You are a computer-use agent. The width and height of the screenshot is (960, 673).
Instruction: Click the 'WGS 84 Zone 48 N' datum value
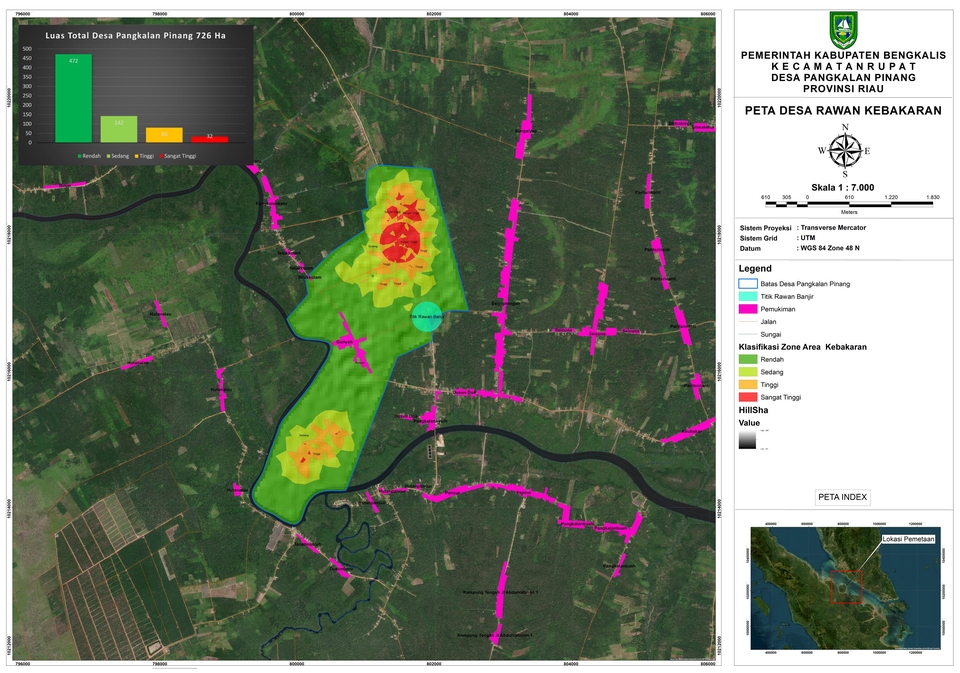(x=830, y=248)
